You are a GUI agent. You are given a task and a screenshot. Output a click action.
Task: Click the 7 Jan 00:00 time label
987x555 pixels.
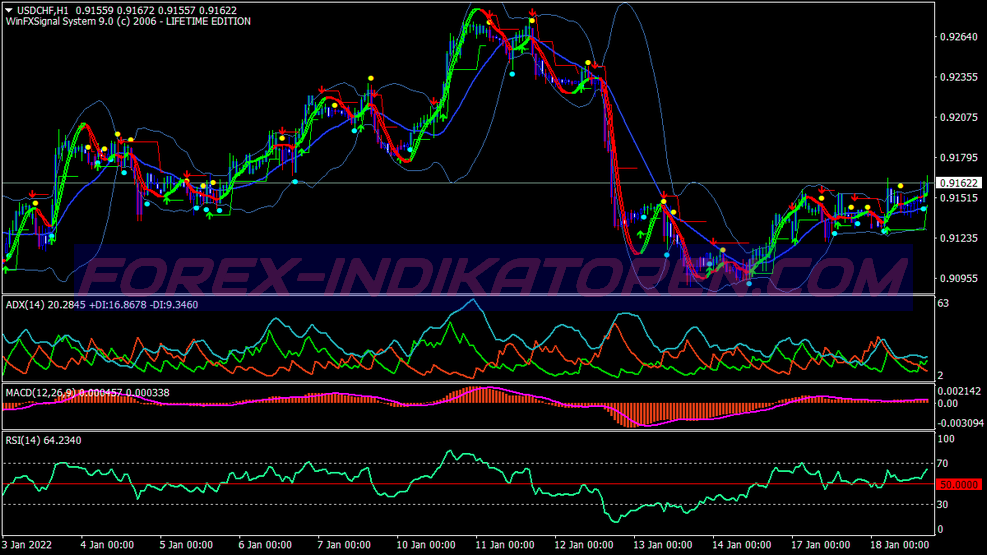[x=344, y=545]
